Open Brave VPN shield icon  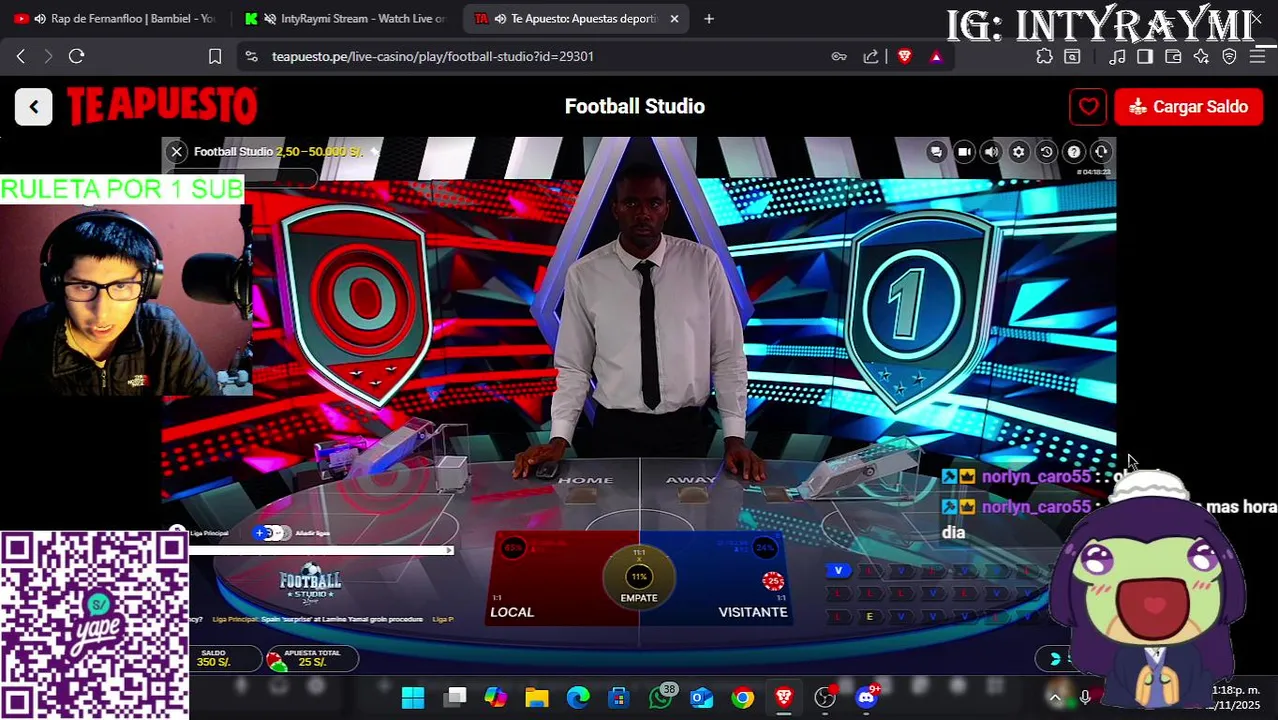1229,56
